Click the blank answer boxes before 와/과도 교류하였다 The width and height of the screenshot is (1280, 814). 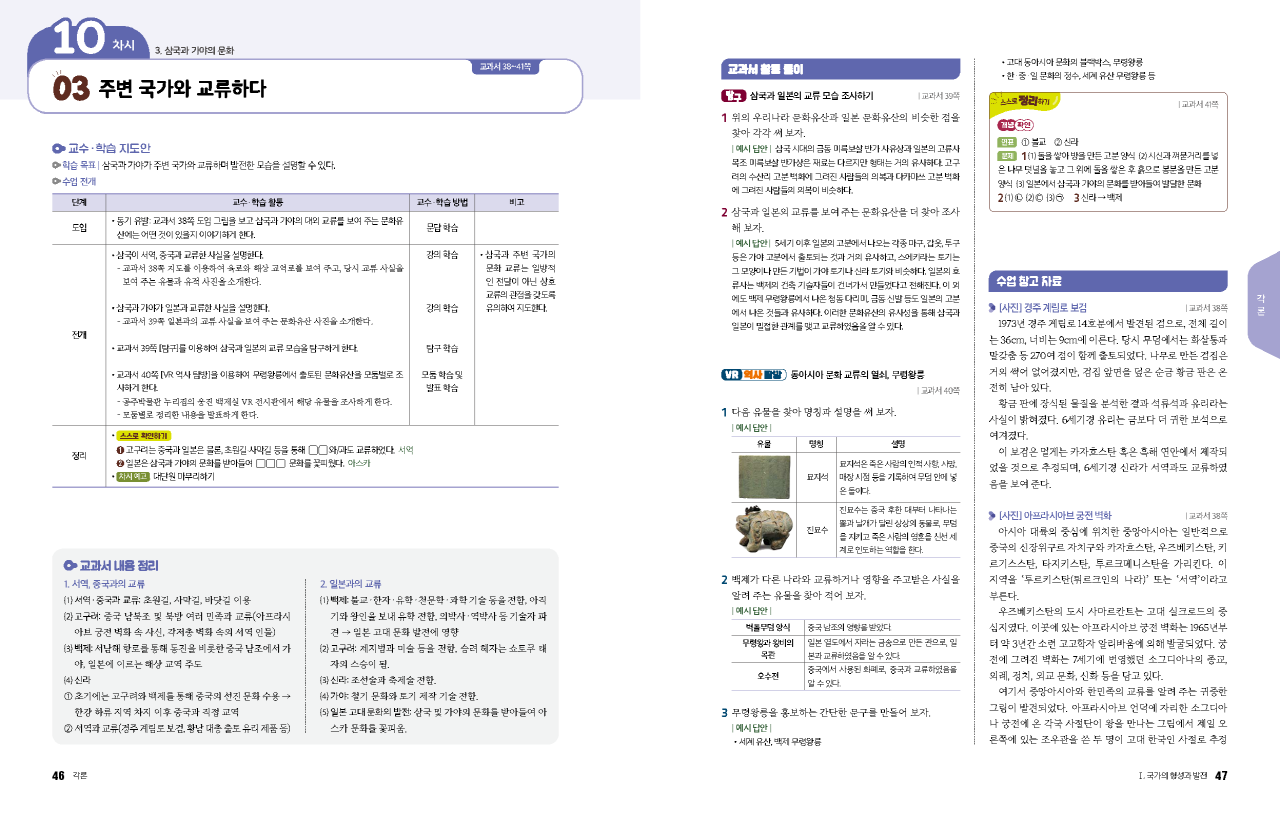[x=318, y=450]
